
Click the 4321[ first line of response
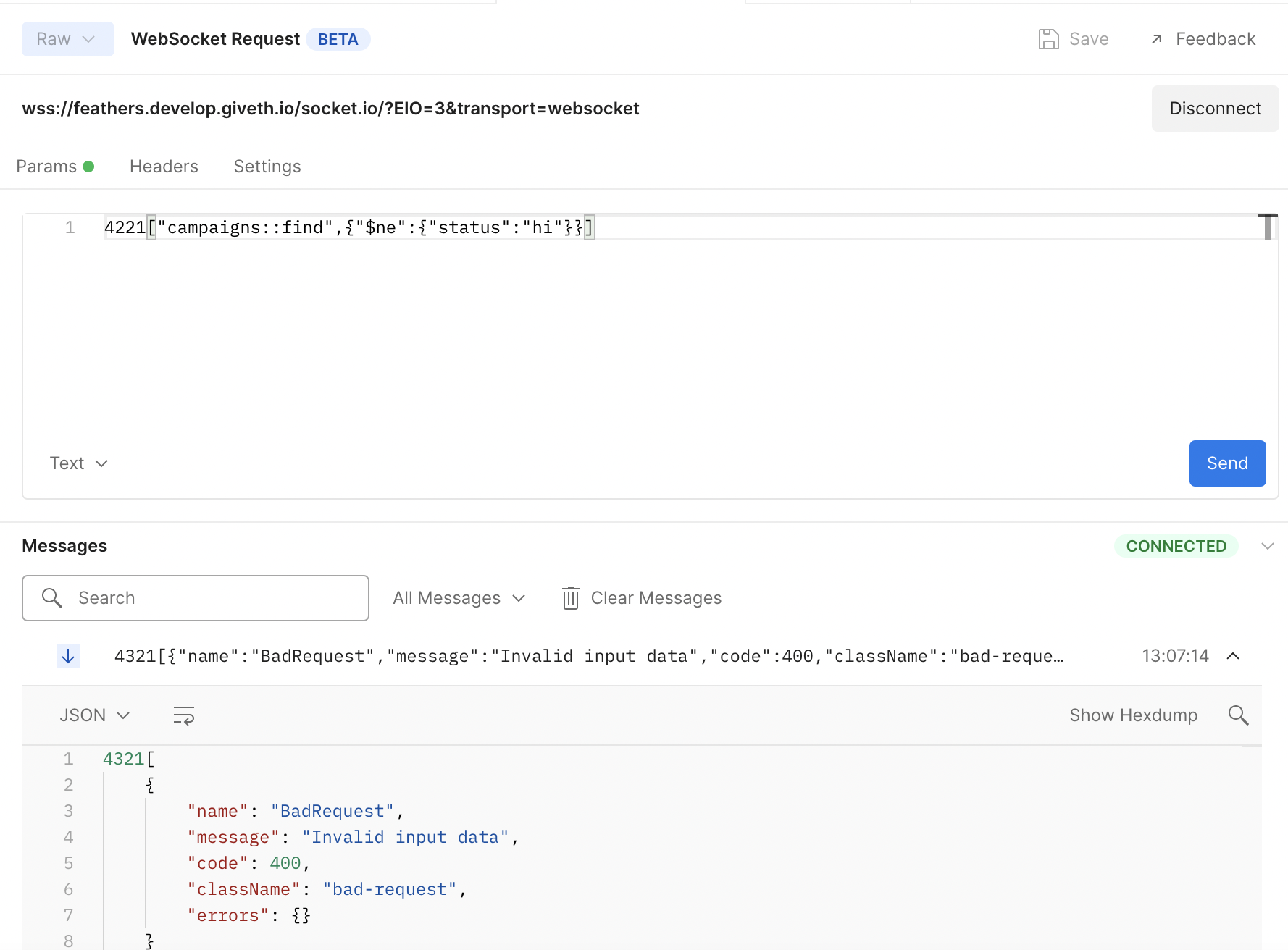coord(129,759)
